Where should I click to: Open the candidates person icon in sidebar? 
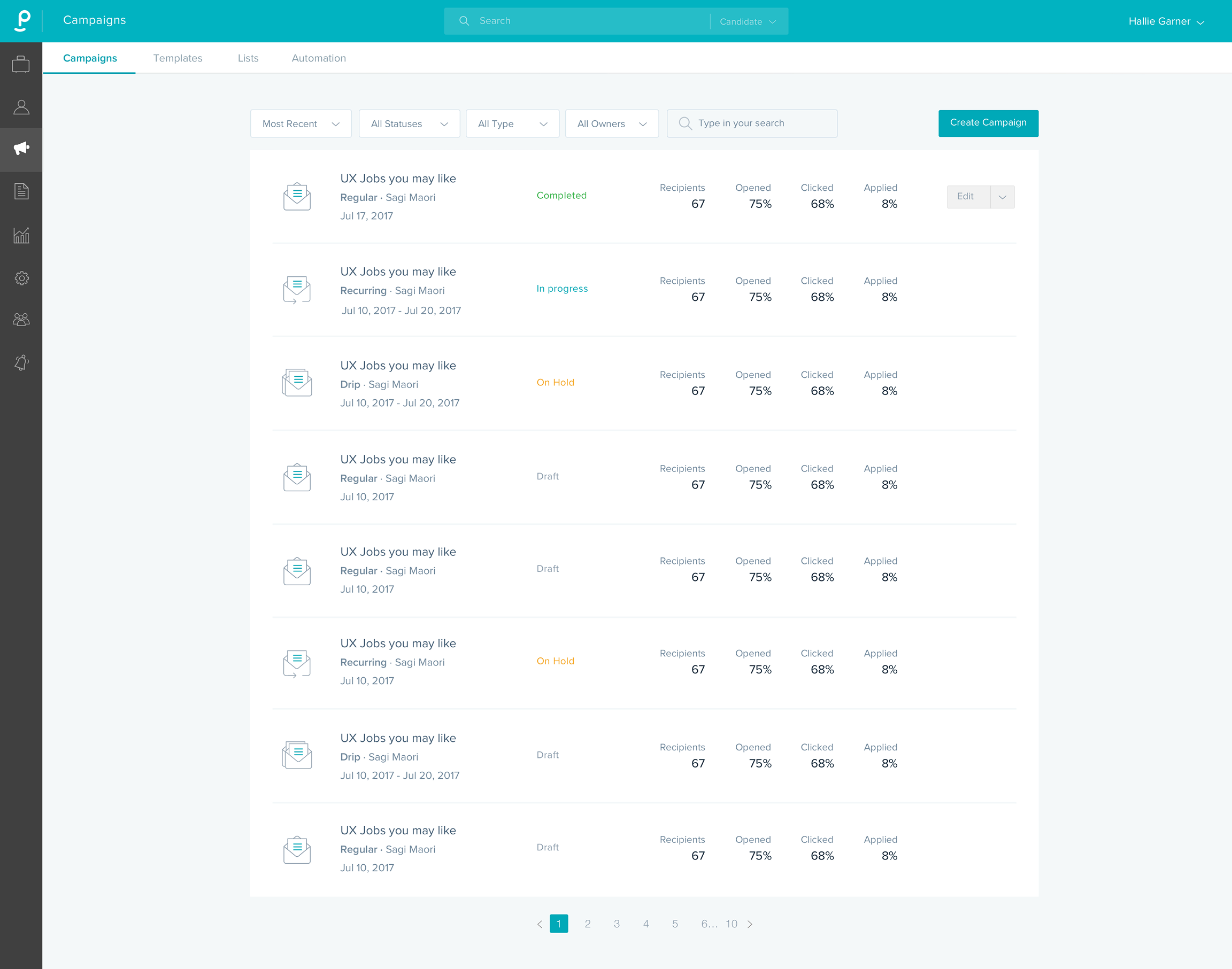(21, 107)
